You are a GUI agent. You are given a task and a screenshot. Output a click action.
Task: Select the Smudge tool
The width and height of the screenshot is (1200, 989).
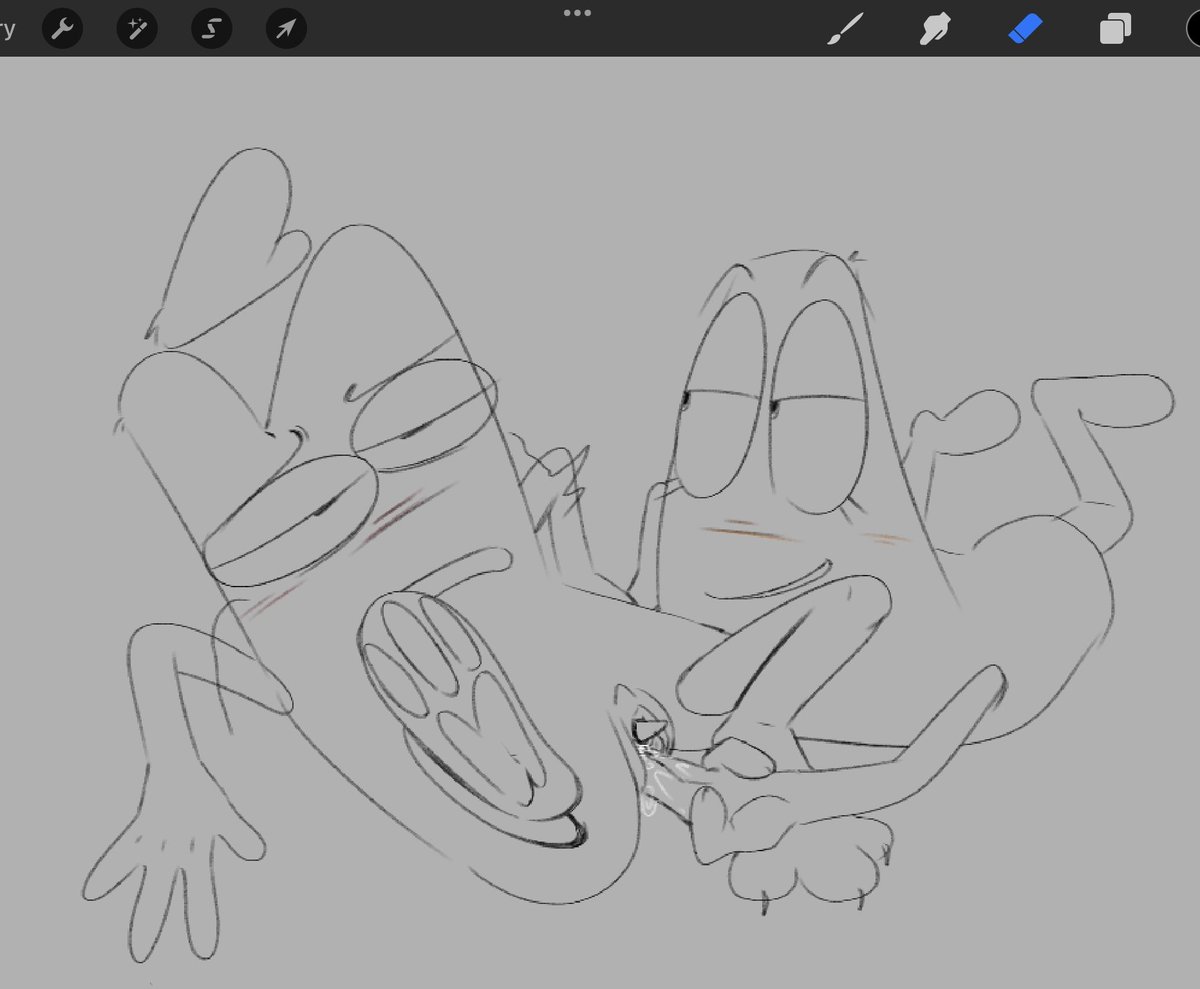click(x=935, y=30)
